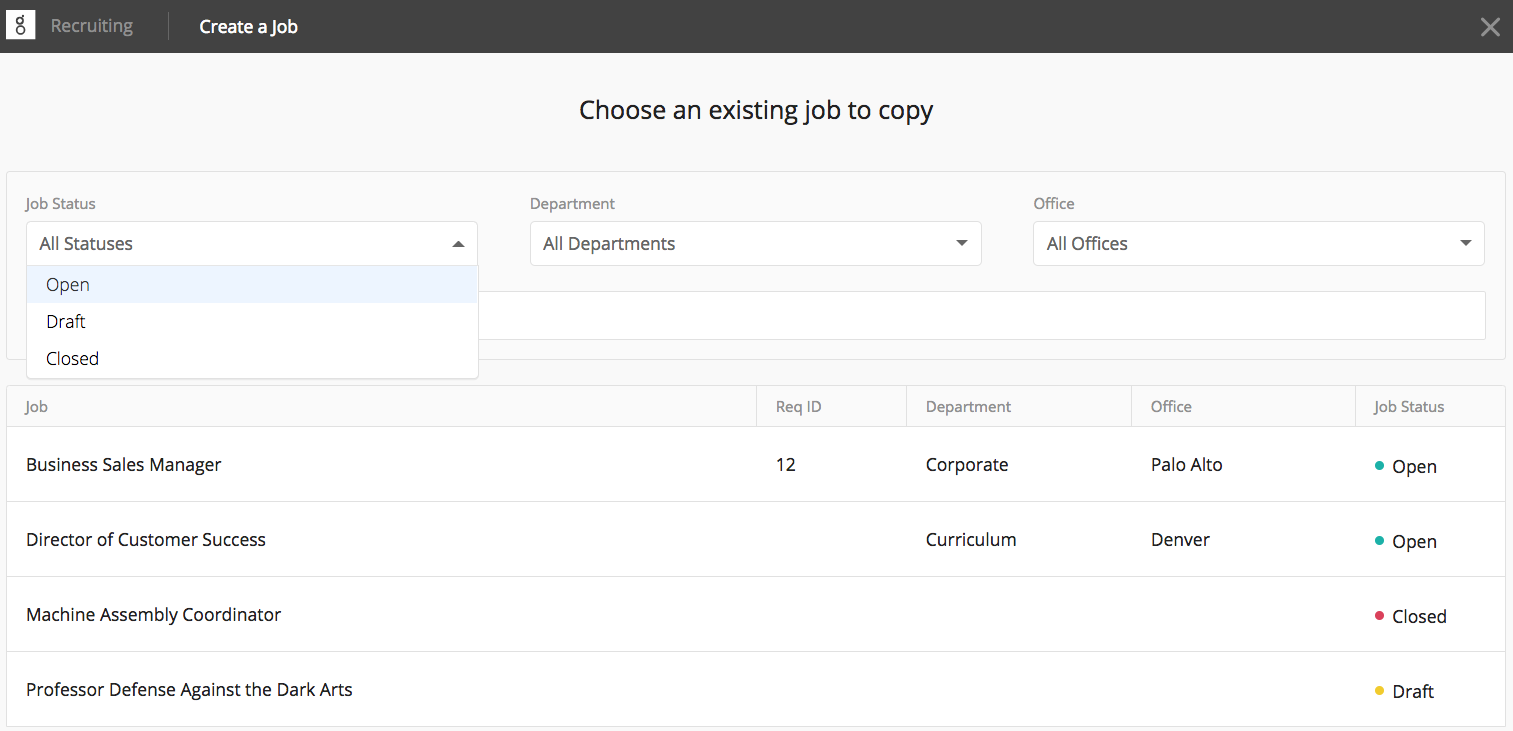This screenshot has width=1513, height=731.
Task: Collapse the Job Status dropdown arrow
Action: click(458, 244)
